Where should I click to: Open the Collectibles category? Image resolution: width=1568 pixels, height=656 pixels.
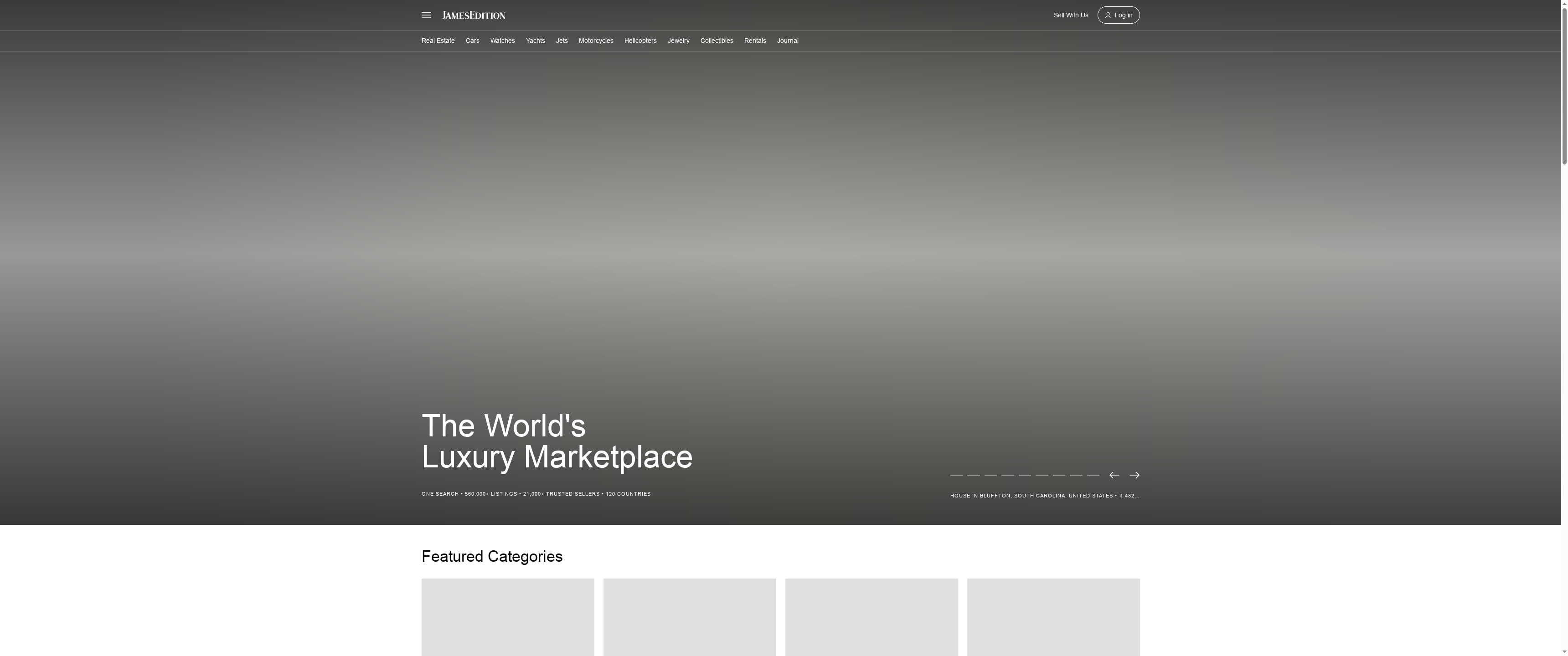pos(717,41)
